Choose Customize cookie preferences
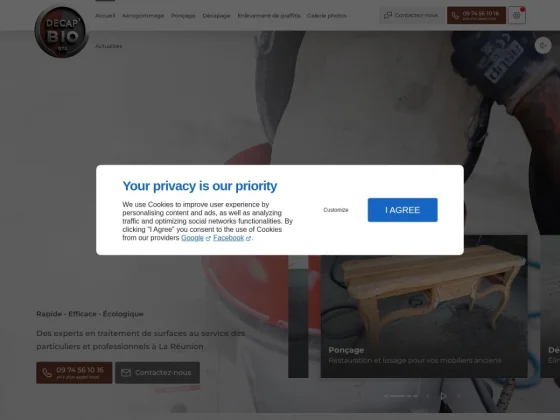 pos(336,210)
